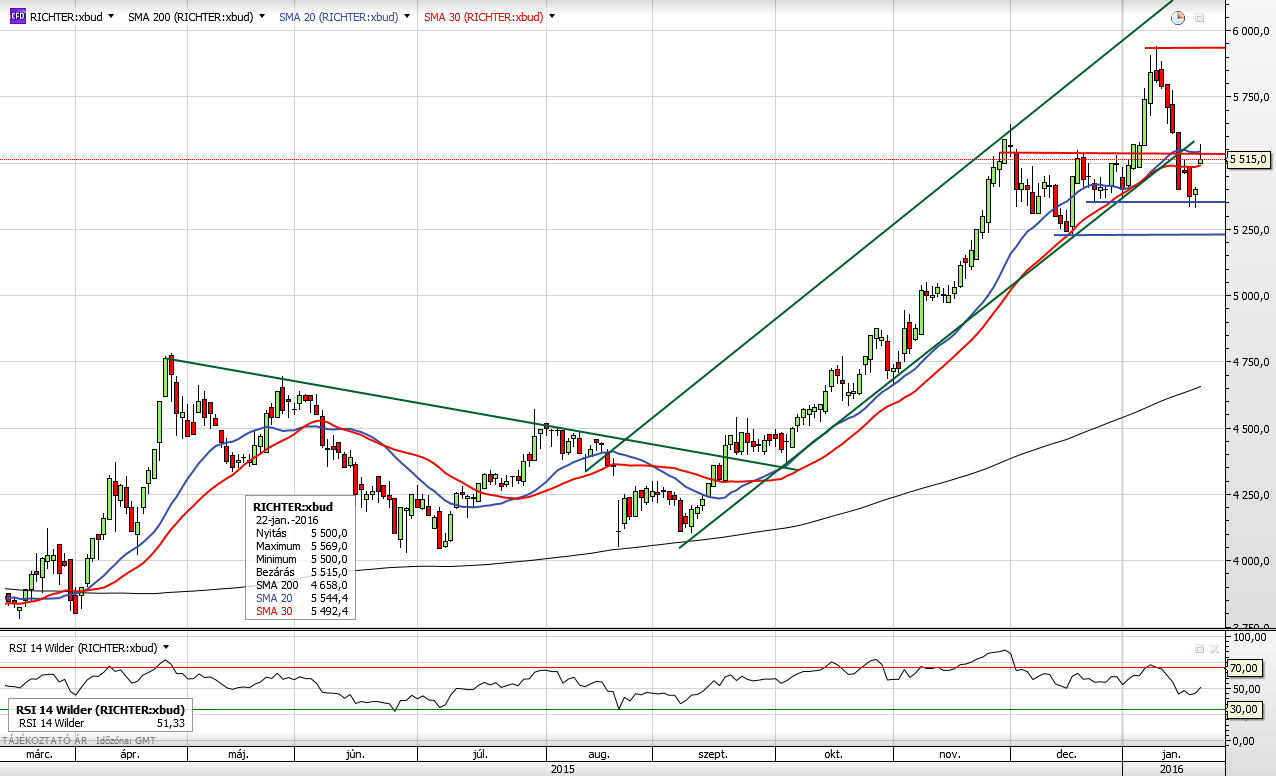
Task: Click the maximize icon in the price chart
Action: pyautogui.click(x=1200, y=17)
